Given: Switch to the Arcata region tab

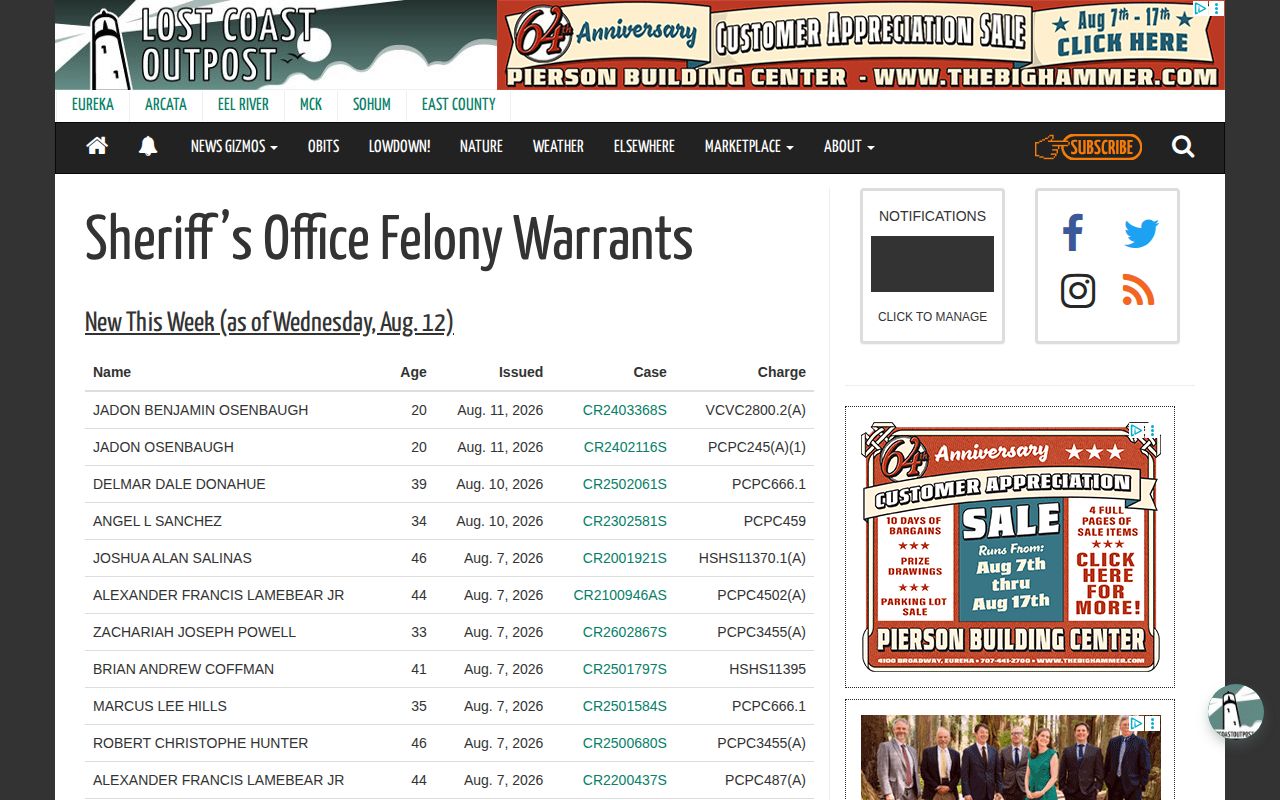Looking at the screenshot, I should [x=166, y=104].
